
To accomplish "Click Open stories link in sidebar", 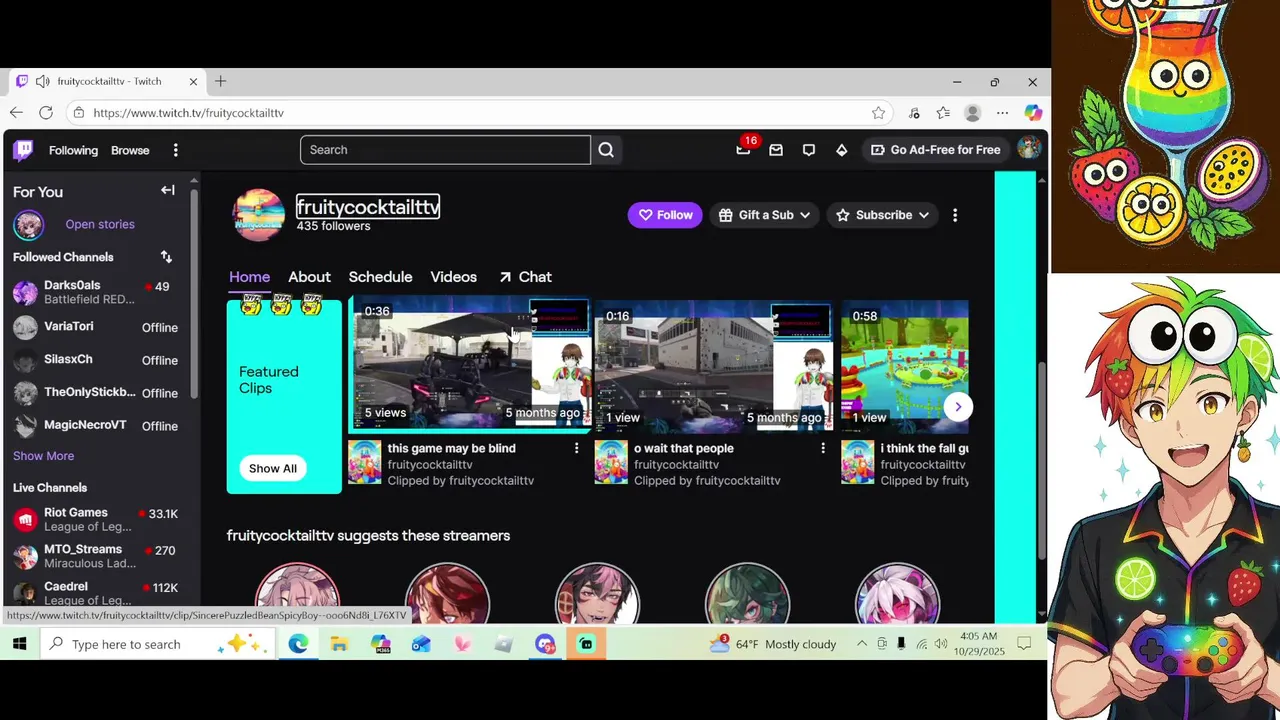I will (100, 224).
